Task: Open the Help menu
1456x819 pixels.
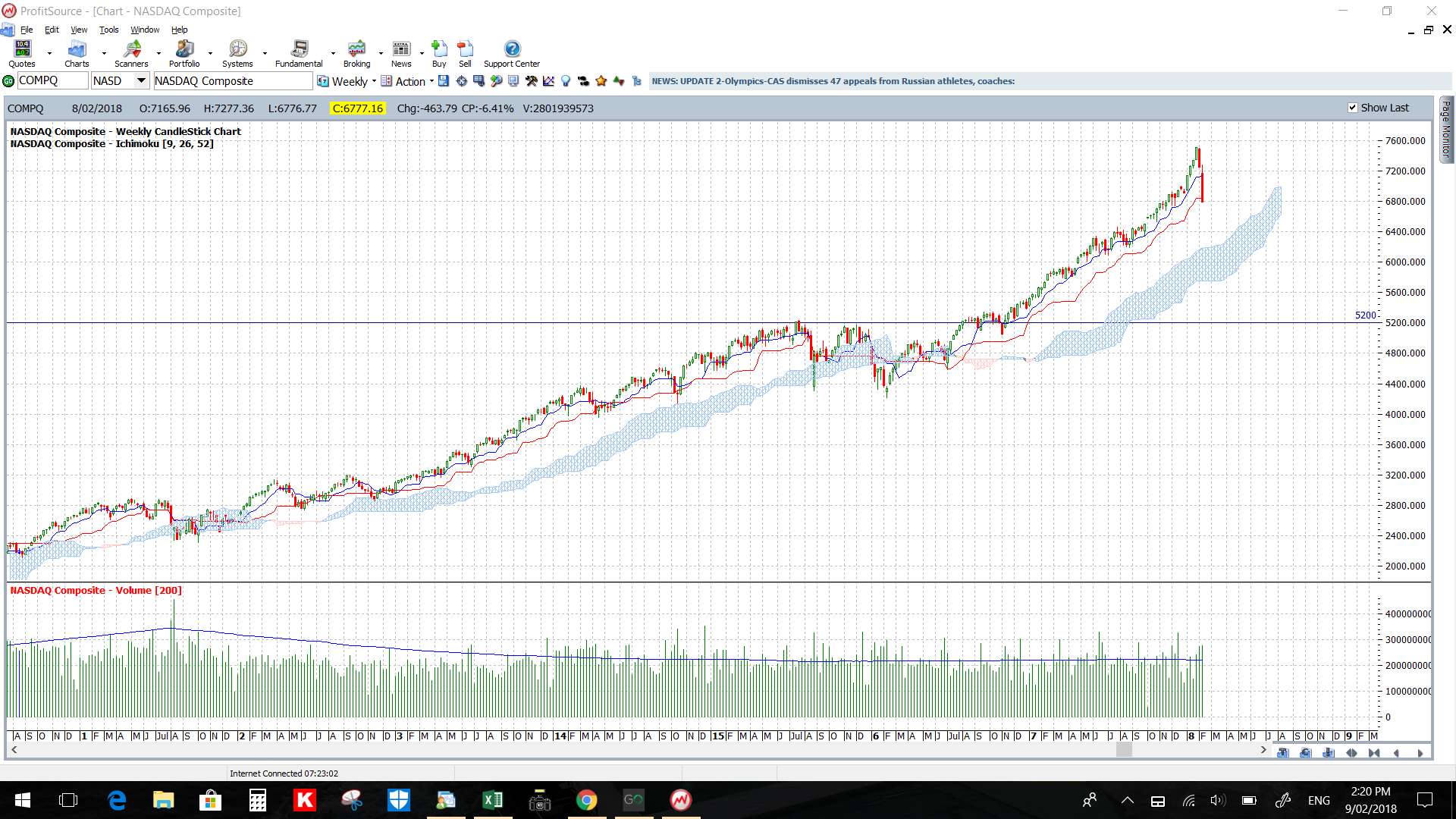Action: tap(180, 30)
